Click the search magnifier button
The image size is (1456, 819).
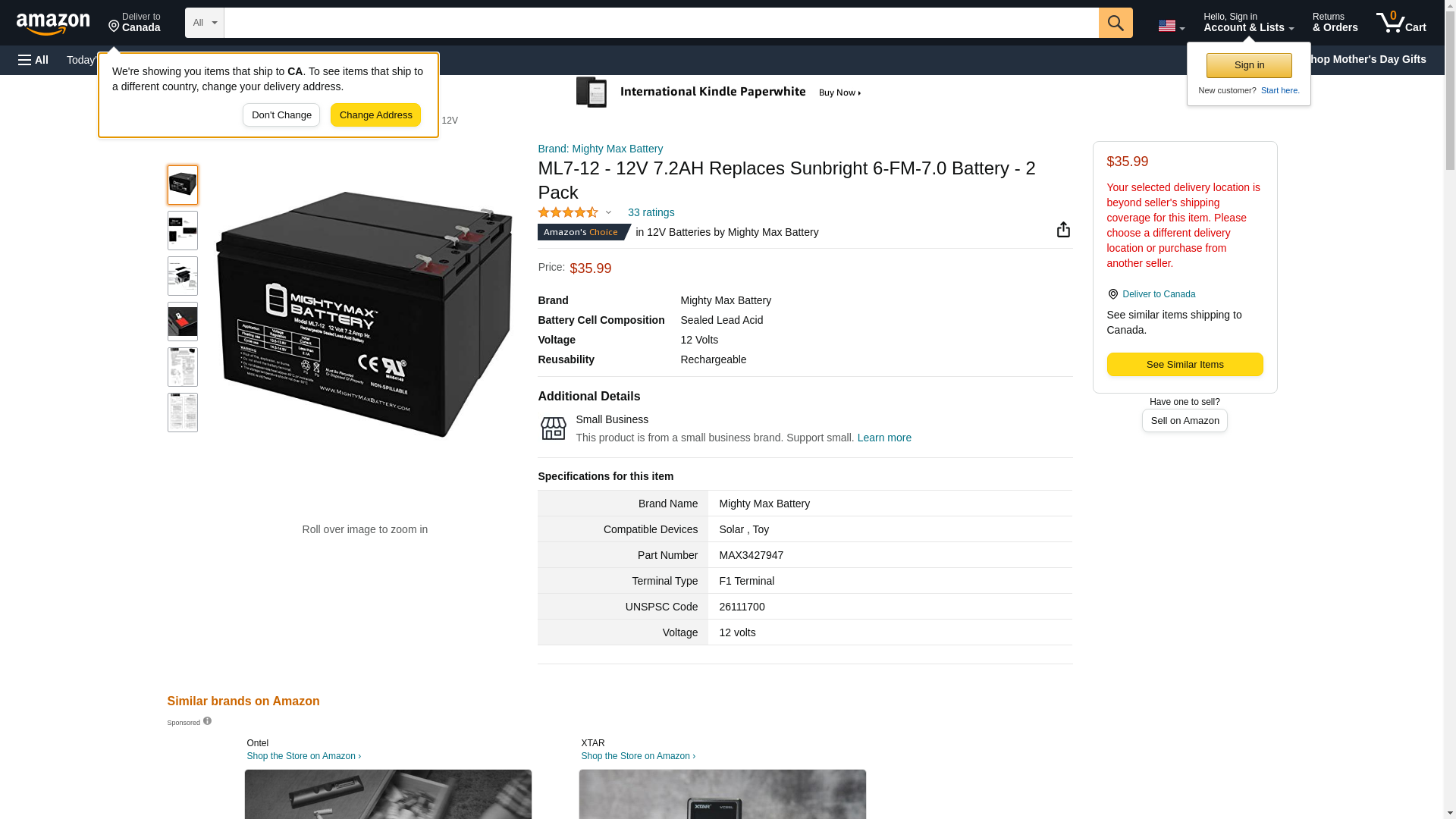1115,23
